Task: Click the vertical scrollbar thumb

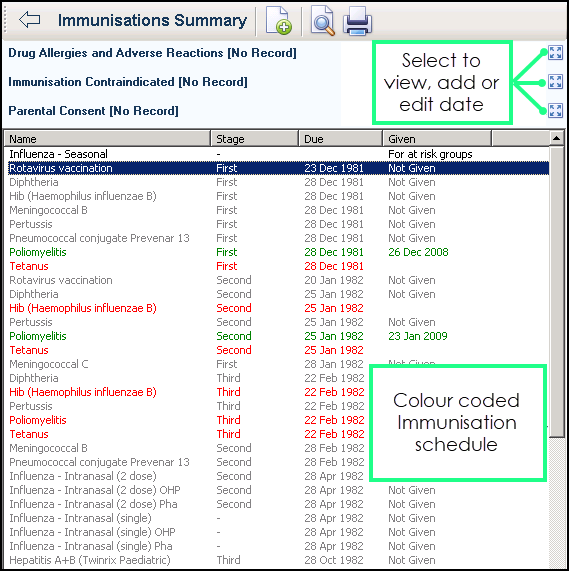Action: (556, 291)
